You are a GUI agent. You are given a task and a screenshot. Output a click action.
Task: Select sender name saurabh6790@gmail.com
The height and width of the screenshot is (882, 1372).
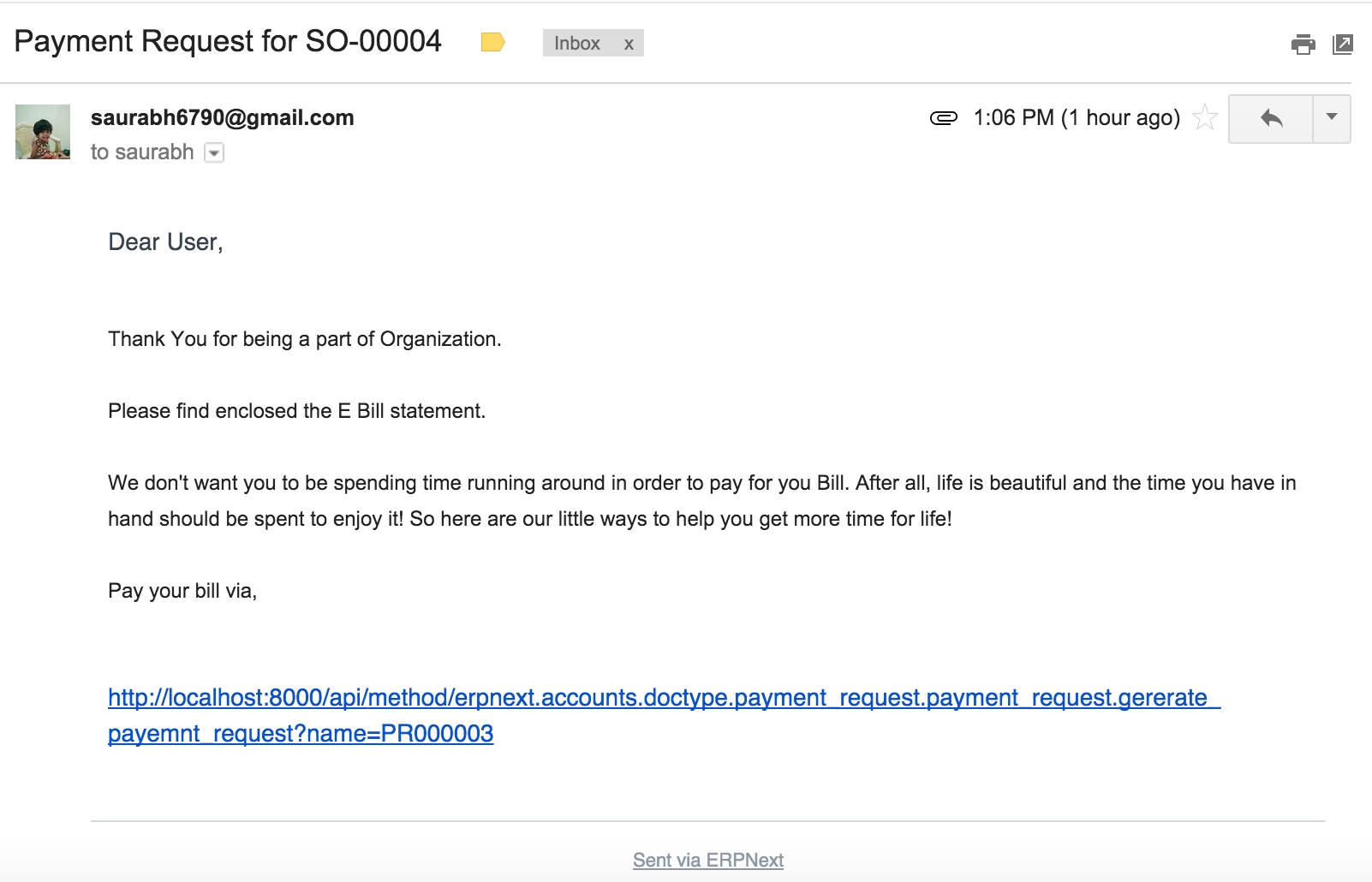pos(222,117)
